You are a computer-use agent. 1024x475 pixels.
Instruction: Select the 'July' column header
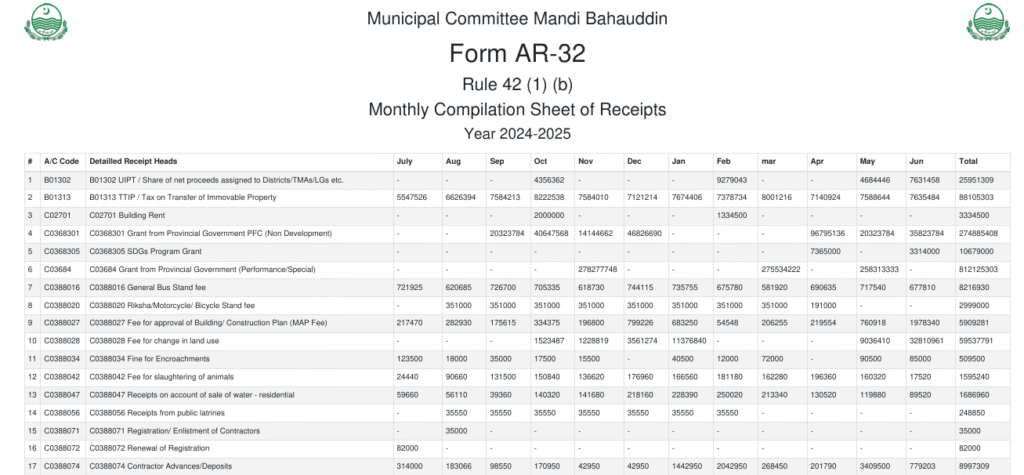click(404, 161)
